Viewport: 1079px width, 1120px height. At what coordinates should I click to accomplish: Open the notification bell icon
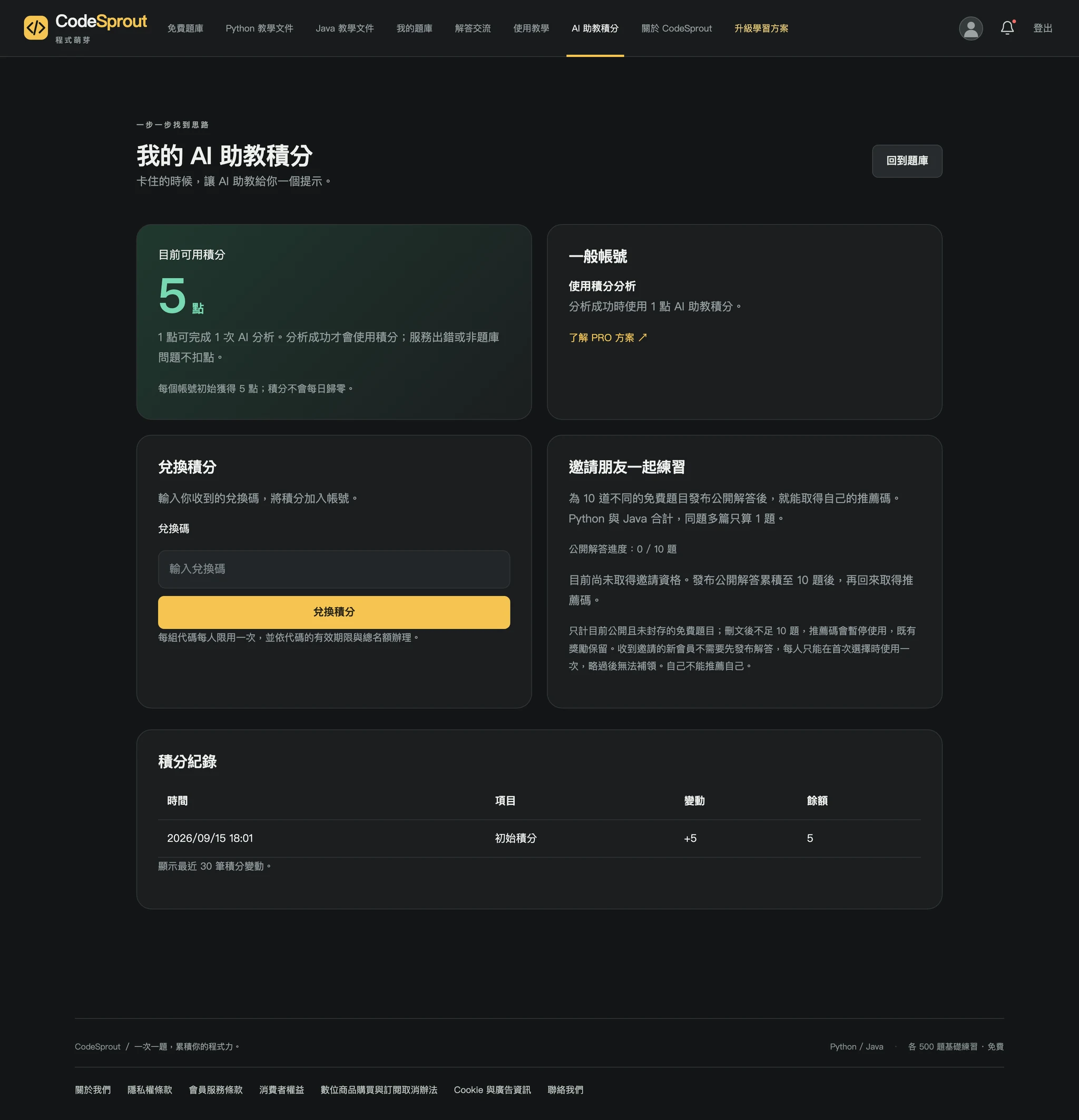point(1007,28)
